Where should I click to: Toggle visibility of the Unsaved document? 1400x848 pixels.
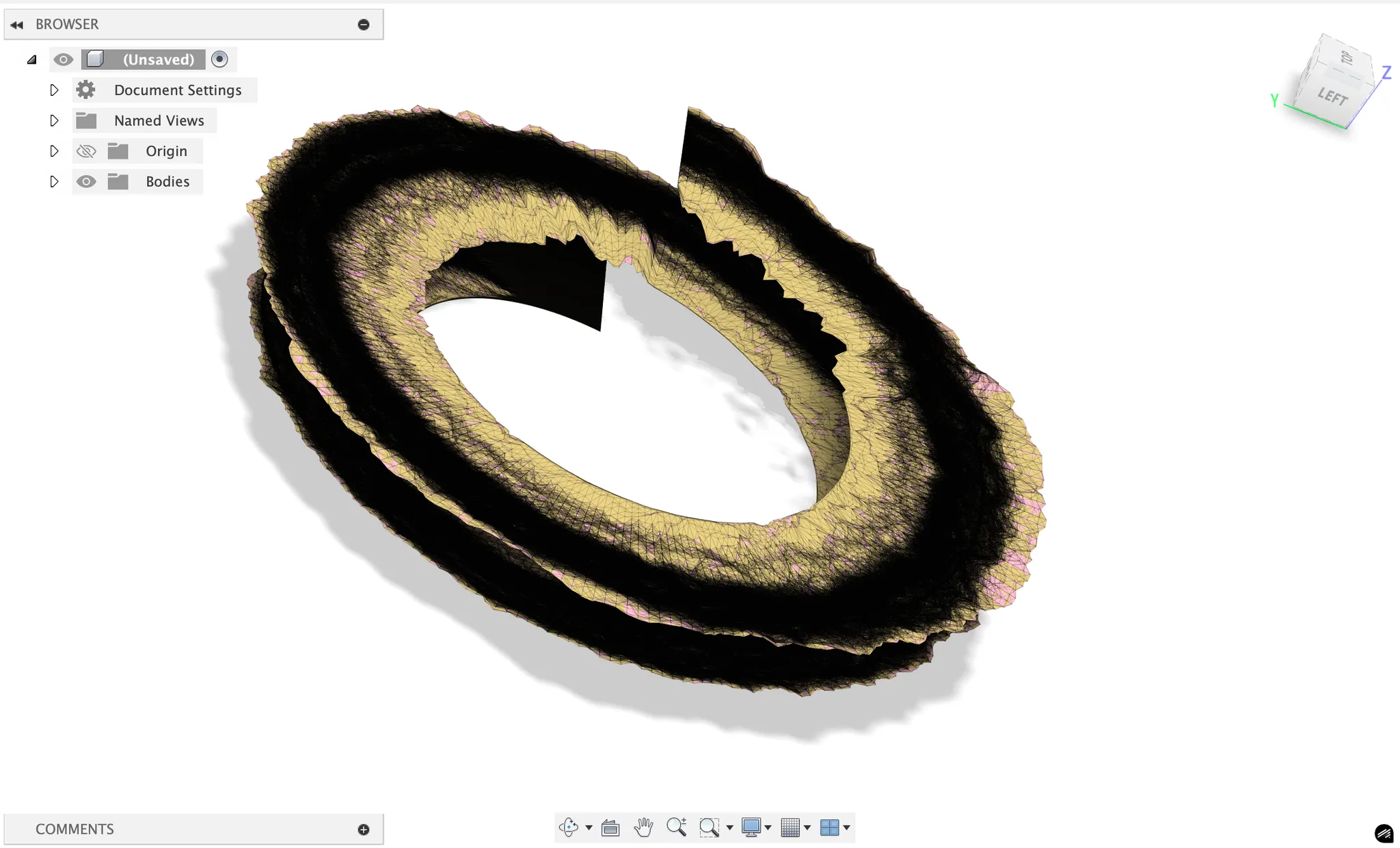pyautogui.click(x=64, y=59)
